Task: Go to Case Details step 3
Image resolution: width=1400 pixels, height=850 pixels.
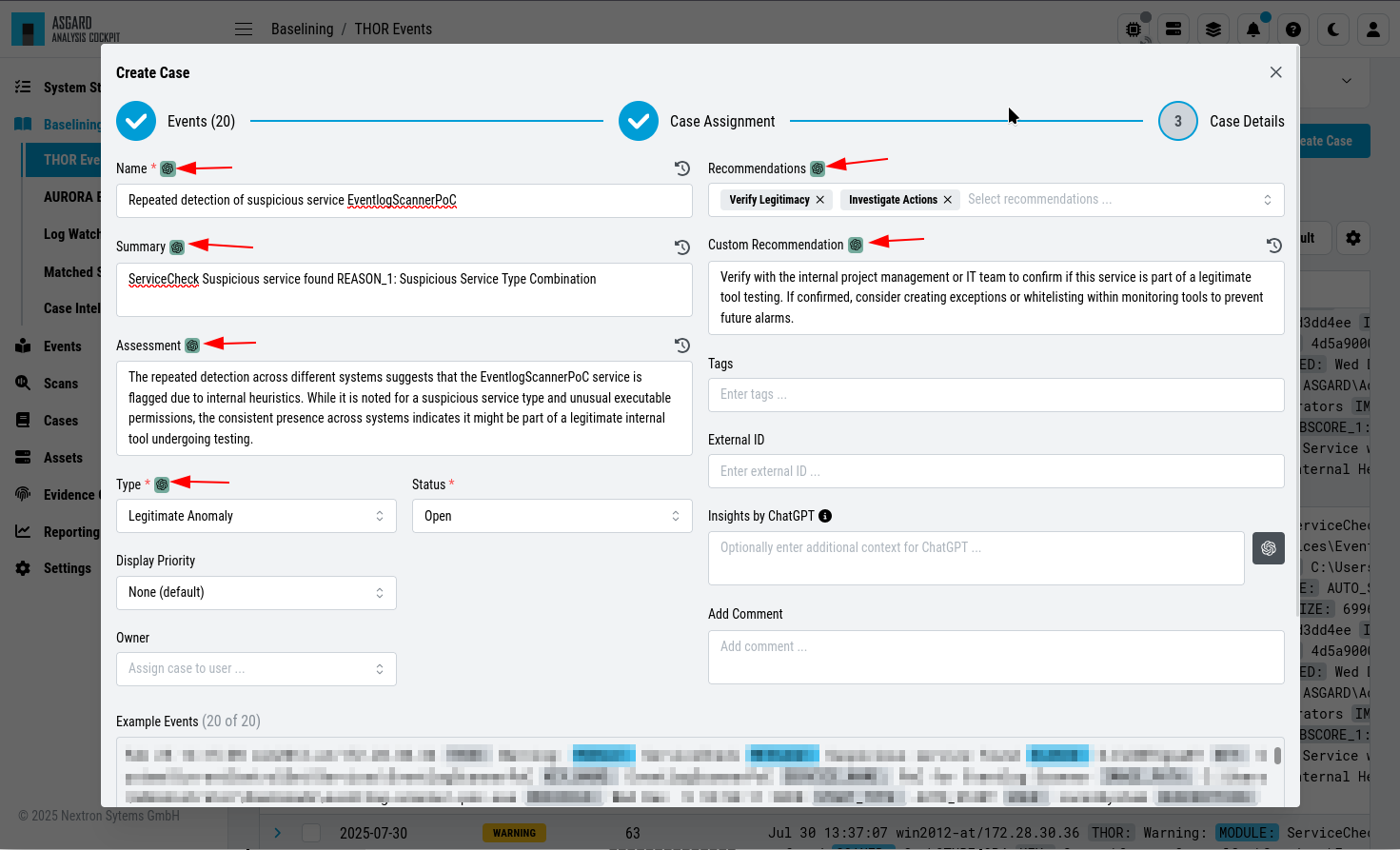Action: click(1221, 121)
